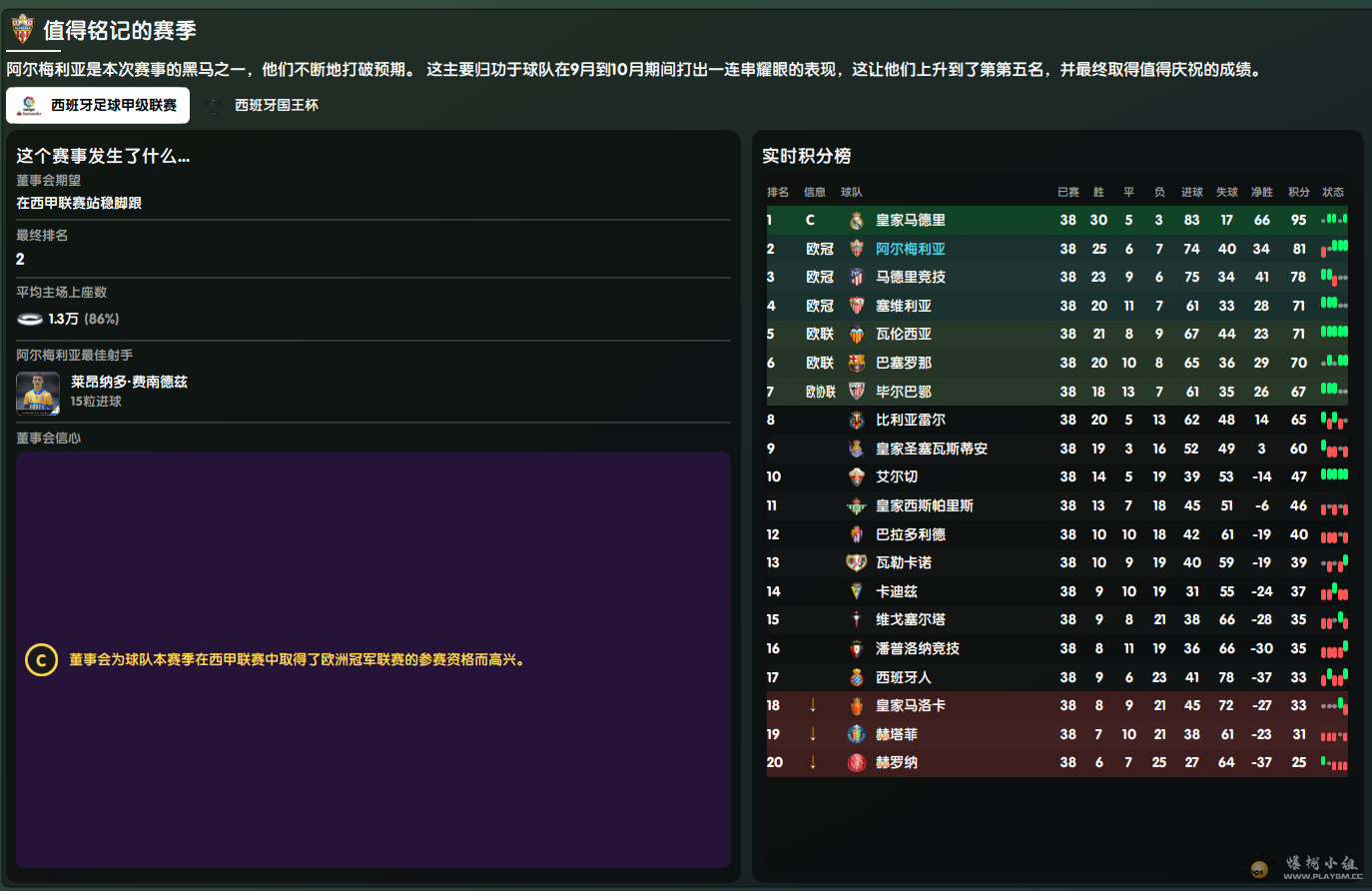Open player 莱昂纳多·费南德兹 profile link
This screenshot has width=1372, height=891.
pyautogui.click(x=129, y=382)
